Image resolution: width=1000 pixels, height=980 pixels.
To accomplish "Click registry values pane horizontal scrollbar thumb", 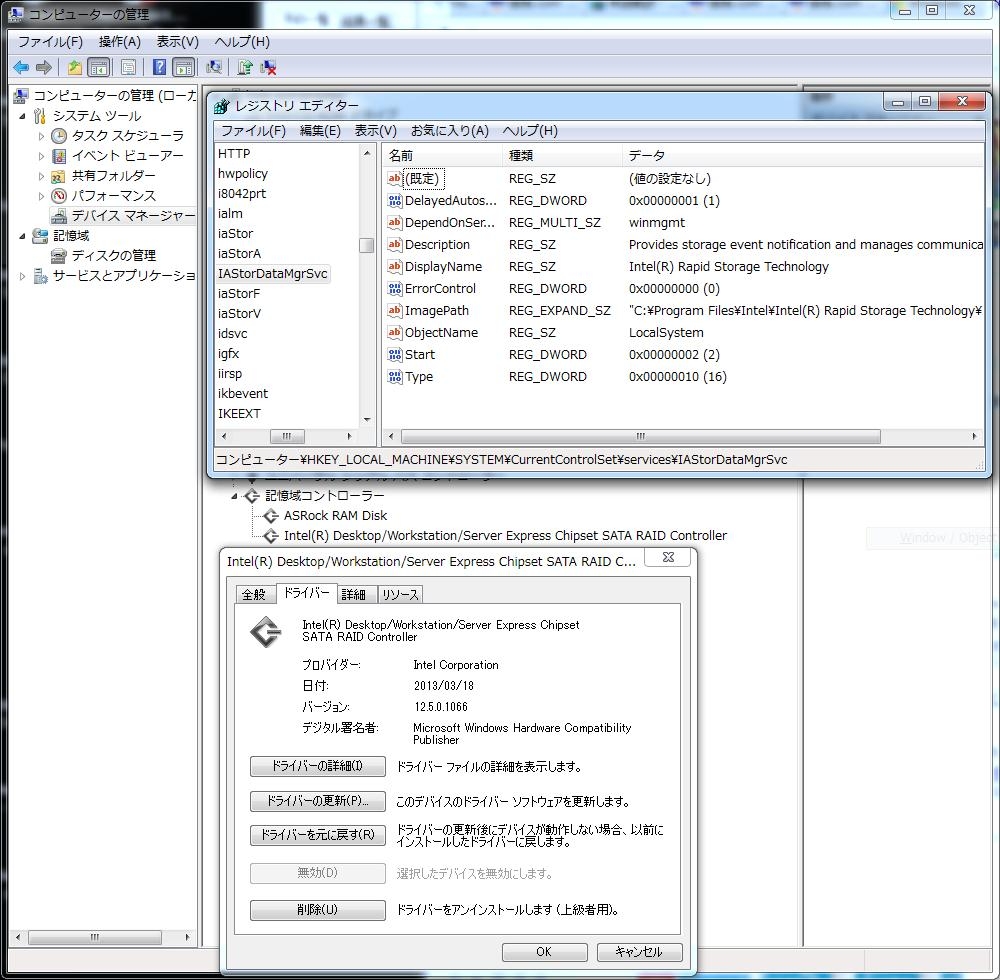I will point(640,437).
